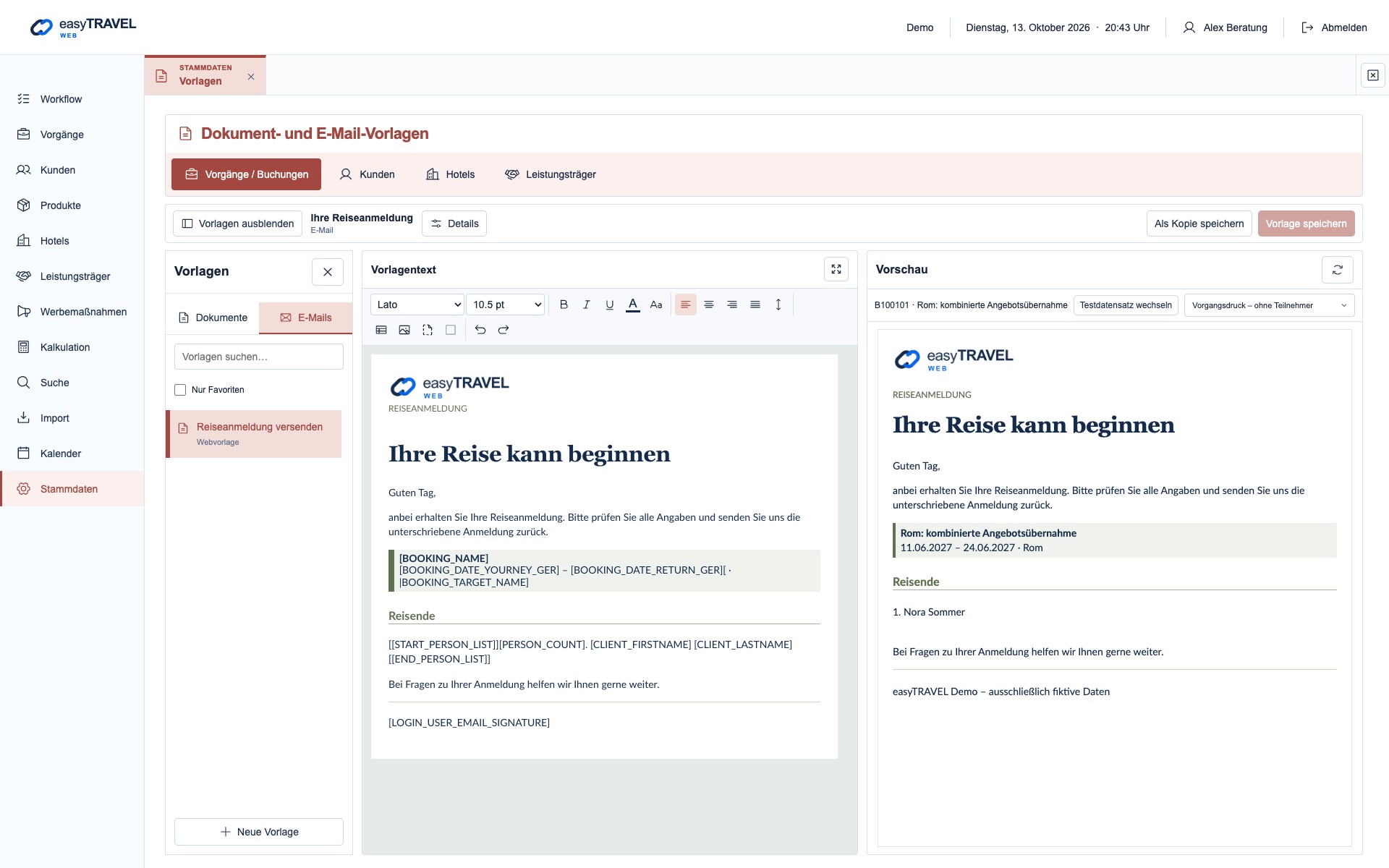Screen dimensions: 1389x868
Task: Click Vorlage speichern
Action: [x=1306, y=224]
